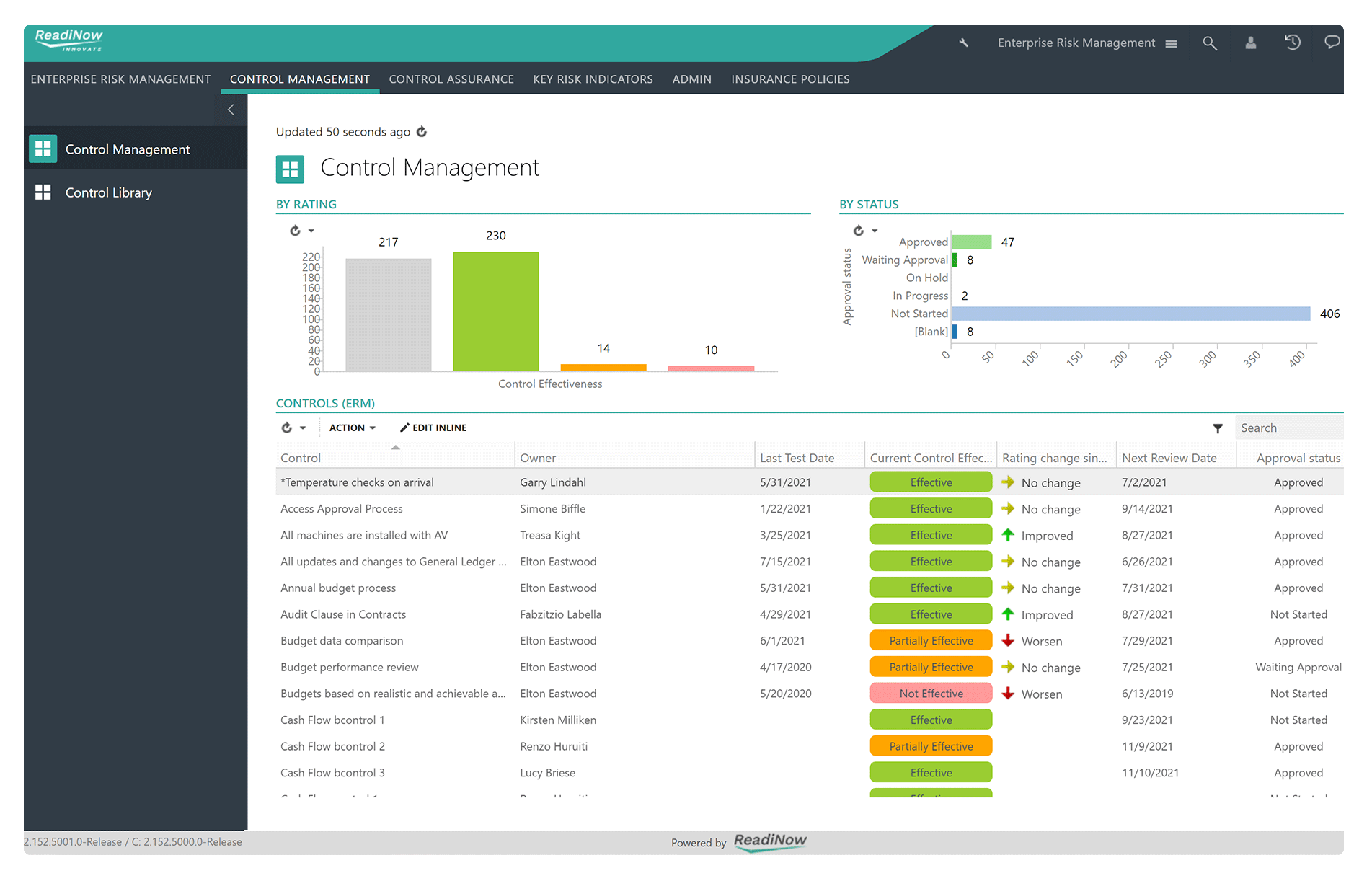1372x881 pixels.
Task: Open the chat comments bubble icon
Action: pos(1332,43)
